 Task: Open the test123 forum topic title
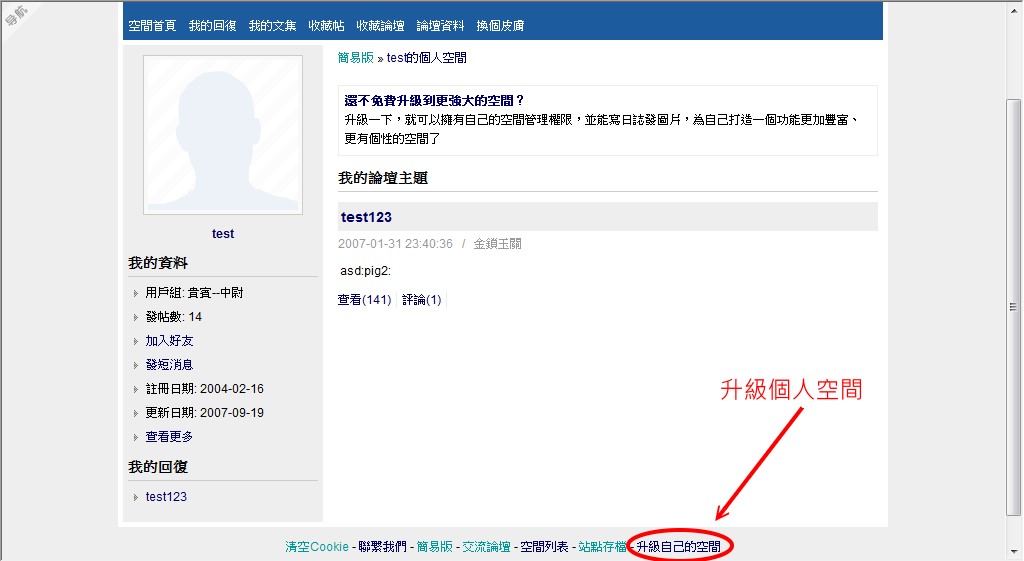(366, 217)
